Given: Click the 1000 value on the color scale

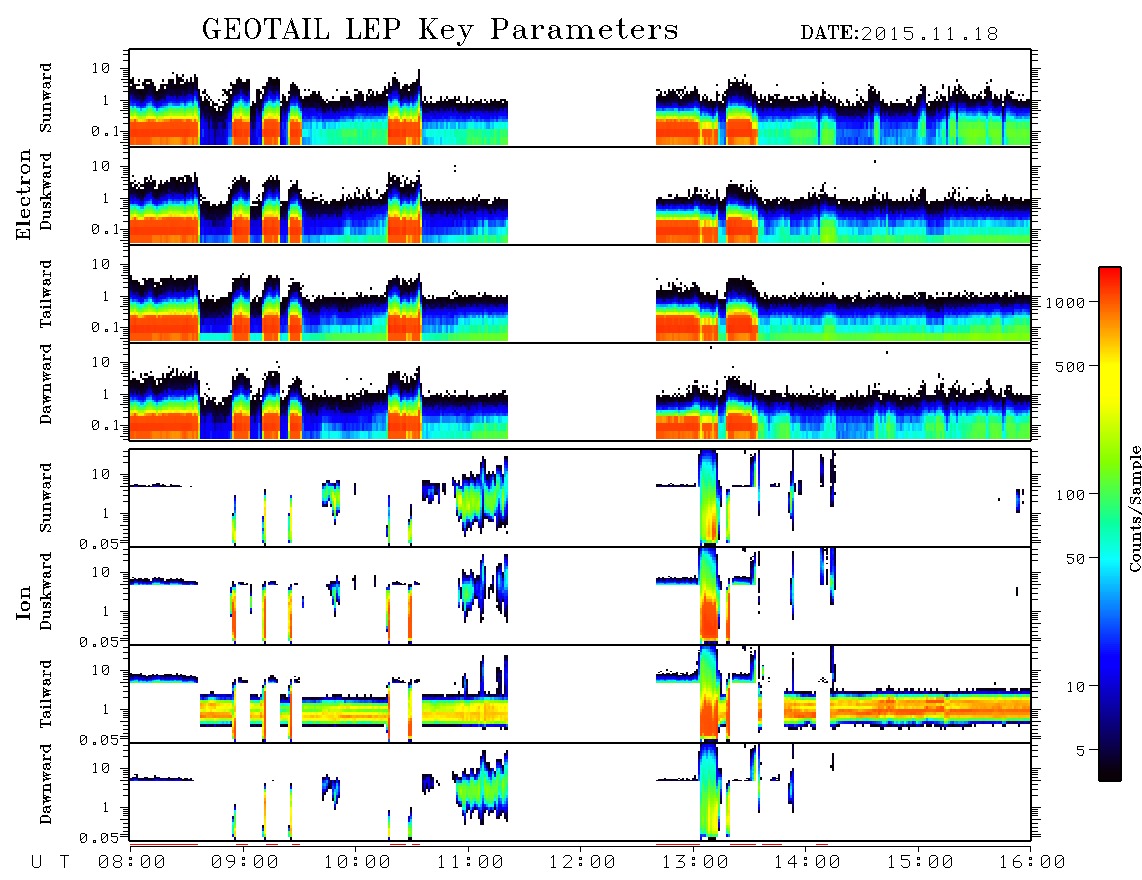Looking at the screenshot, I should coord(1065,303).
